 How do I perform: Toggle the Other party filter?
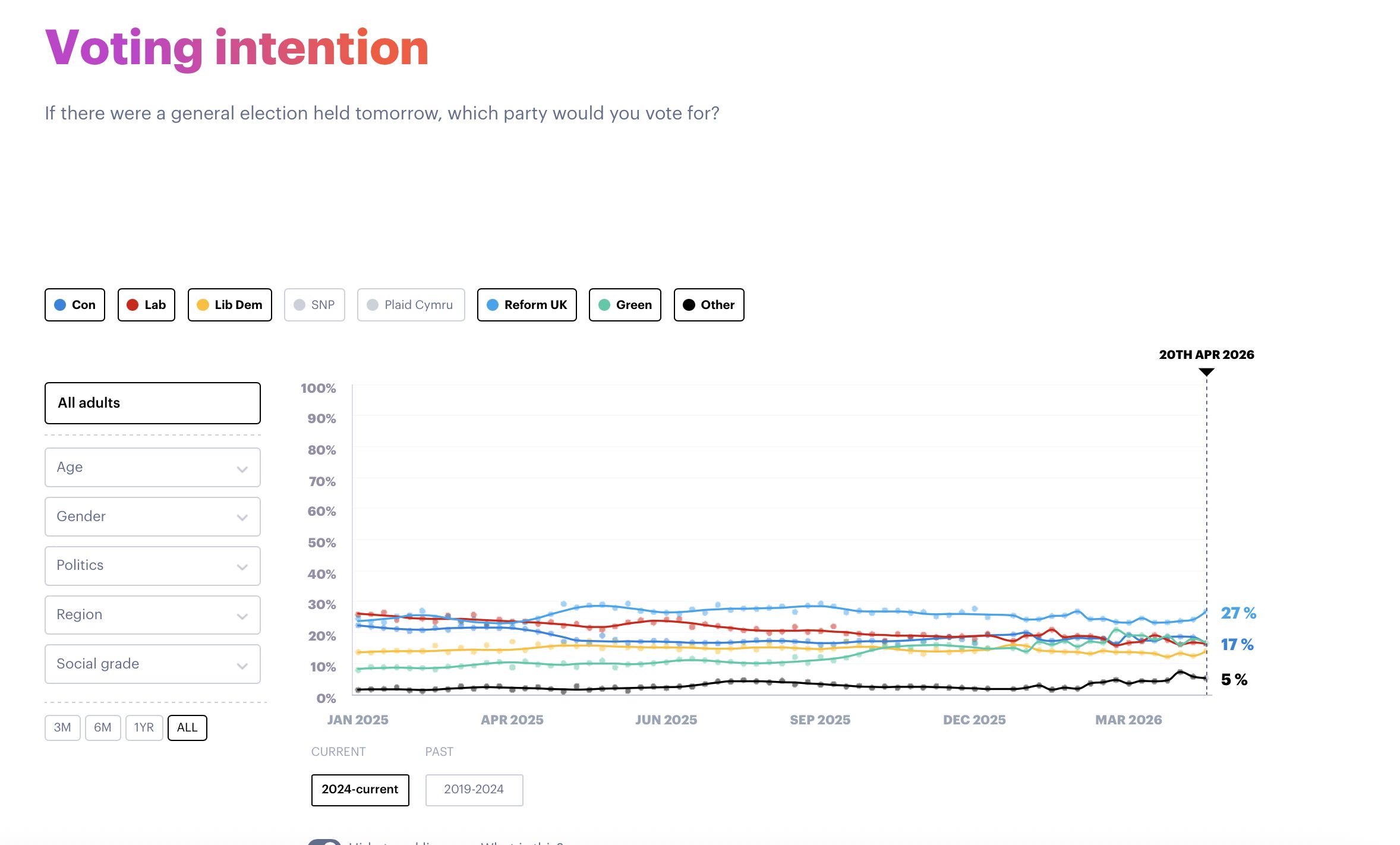click(708, 305)
